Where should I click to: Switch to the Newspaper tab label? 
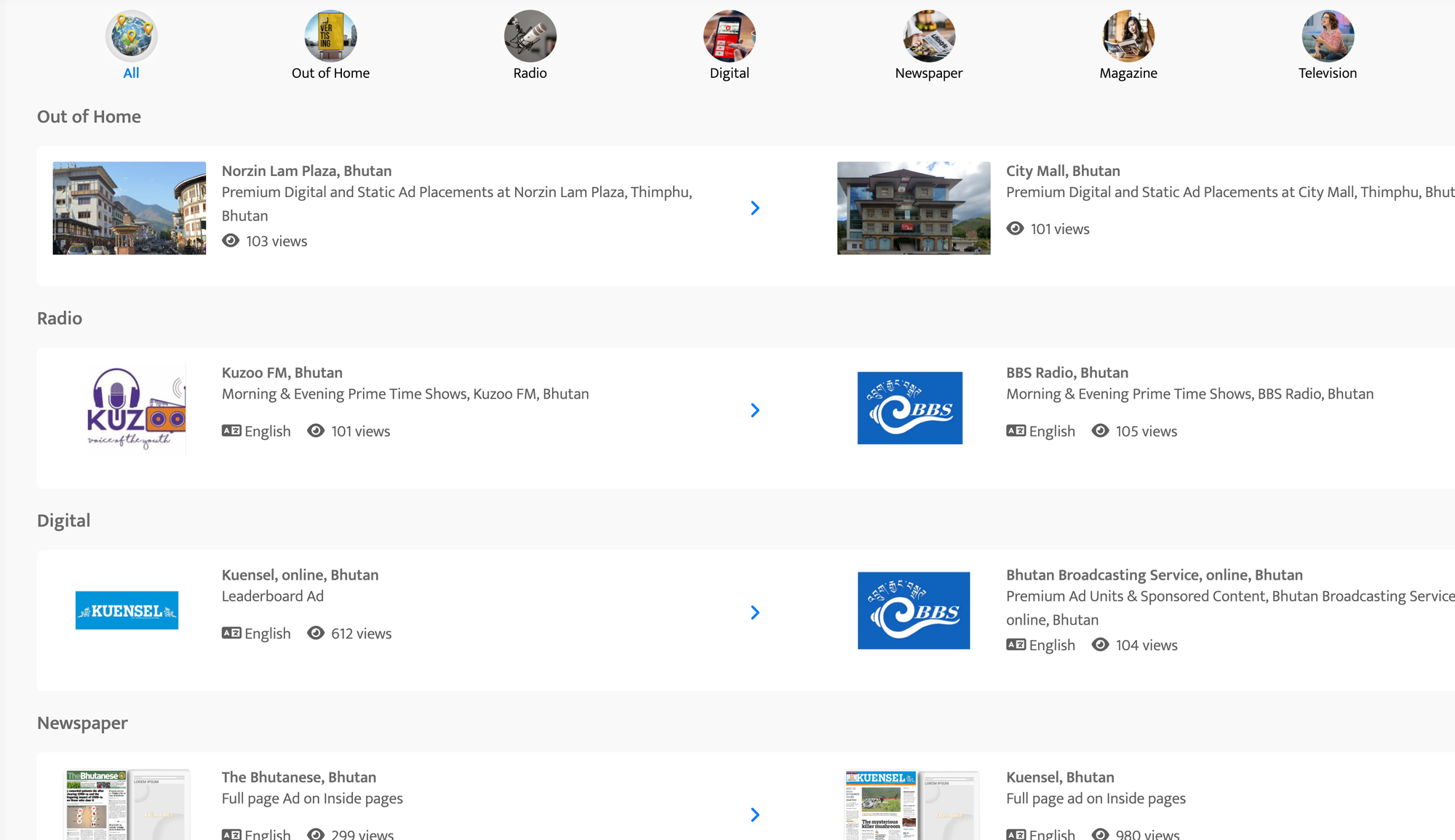(x=929, y=73)
